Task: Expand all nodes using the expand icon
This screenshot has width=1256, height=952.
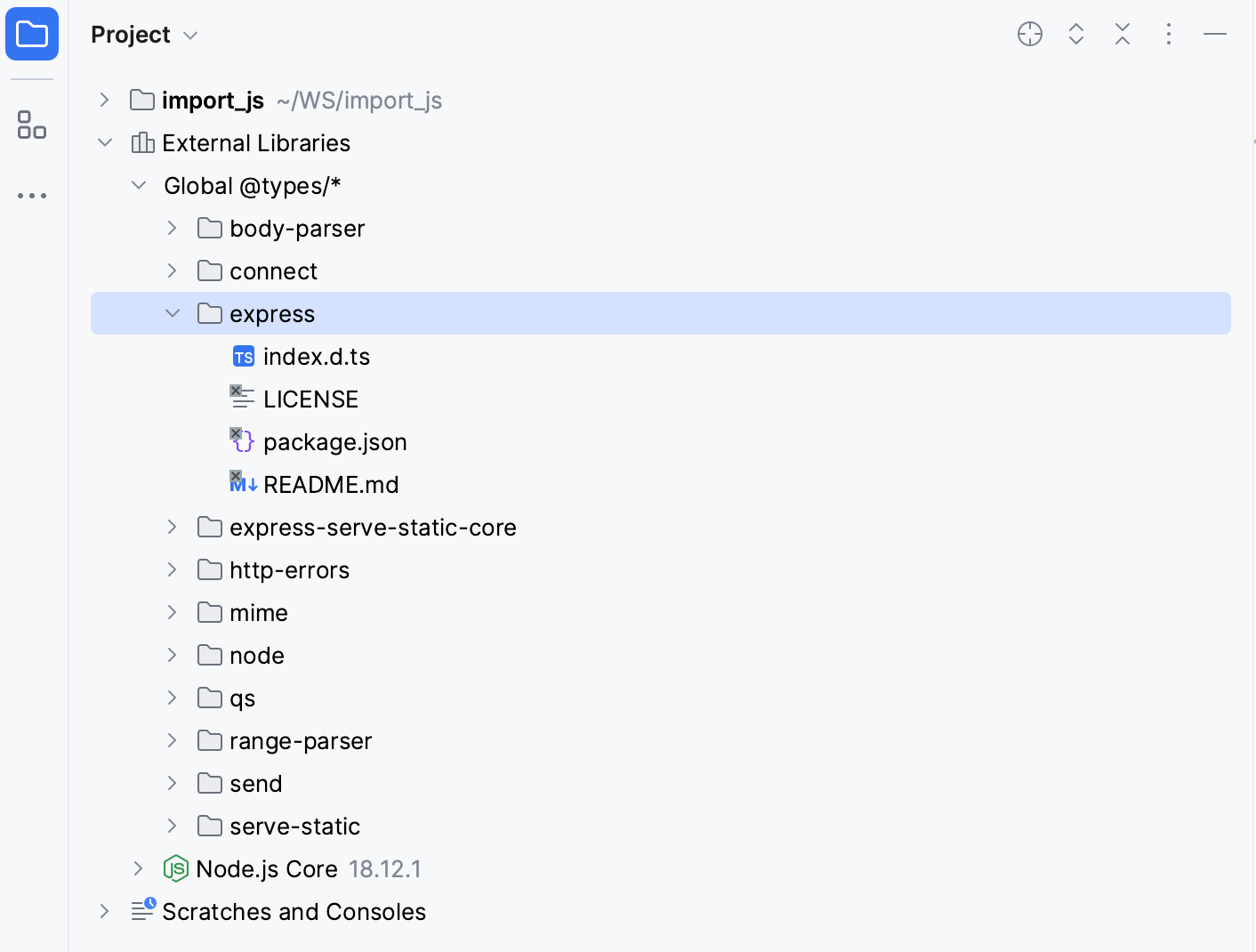Action: pos(1075,34)
